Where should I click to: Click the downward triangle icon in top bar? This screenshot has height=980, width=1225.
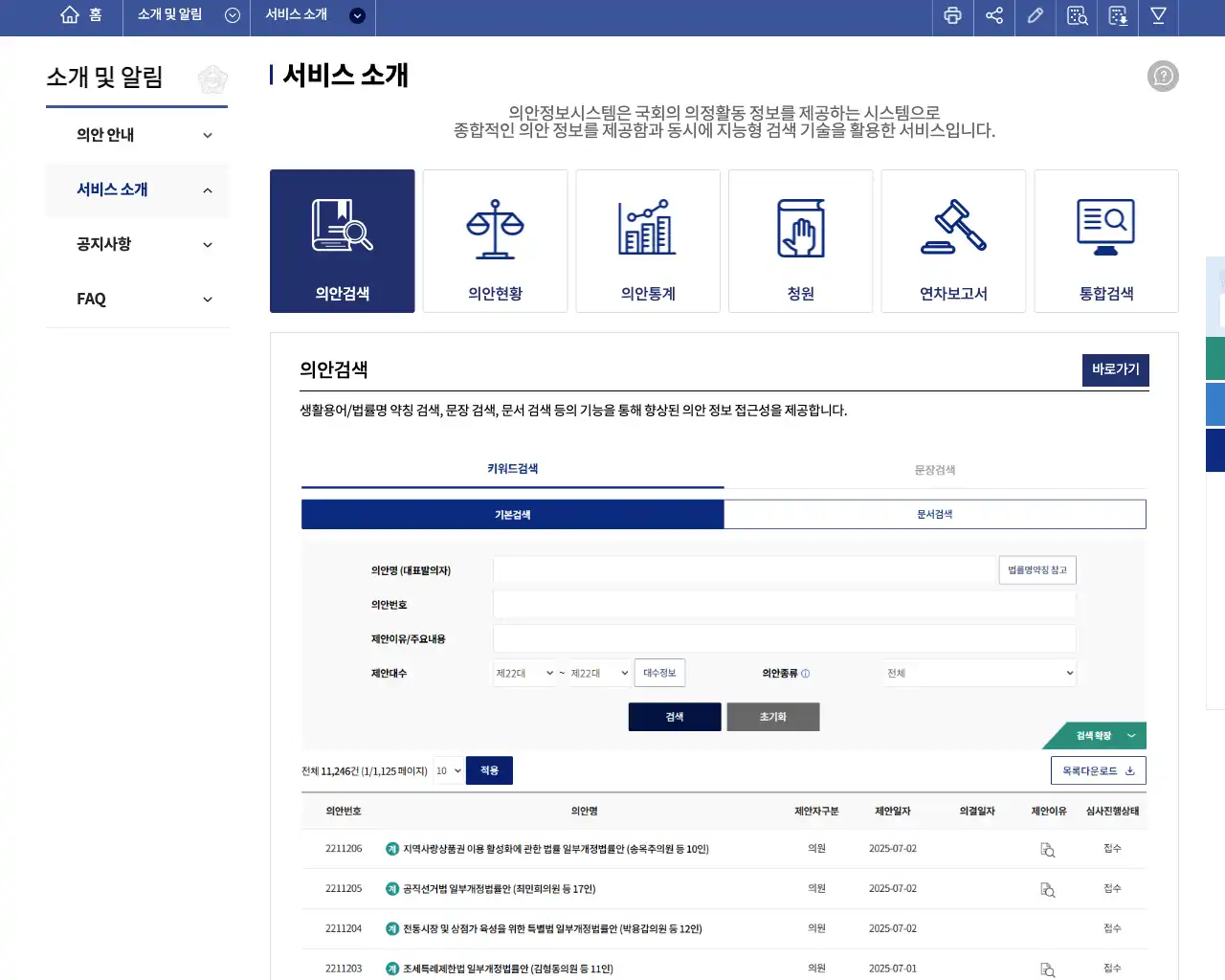click(1158, 15)
